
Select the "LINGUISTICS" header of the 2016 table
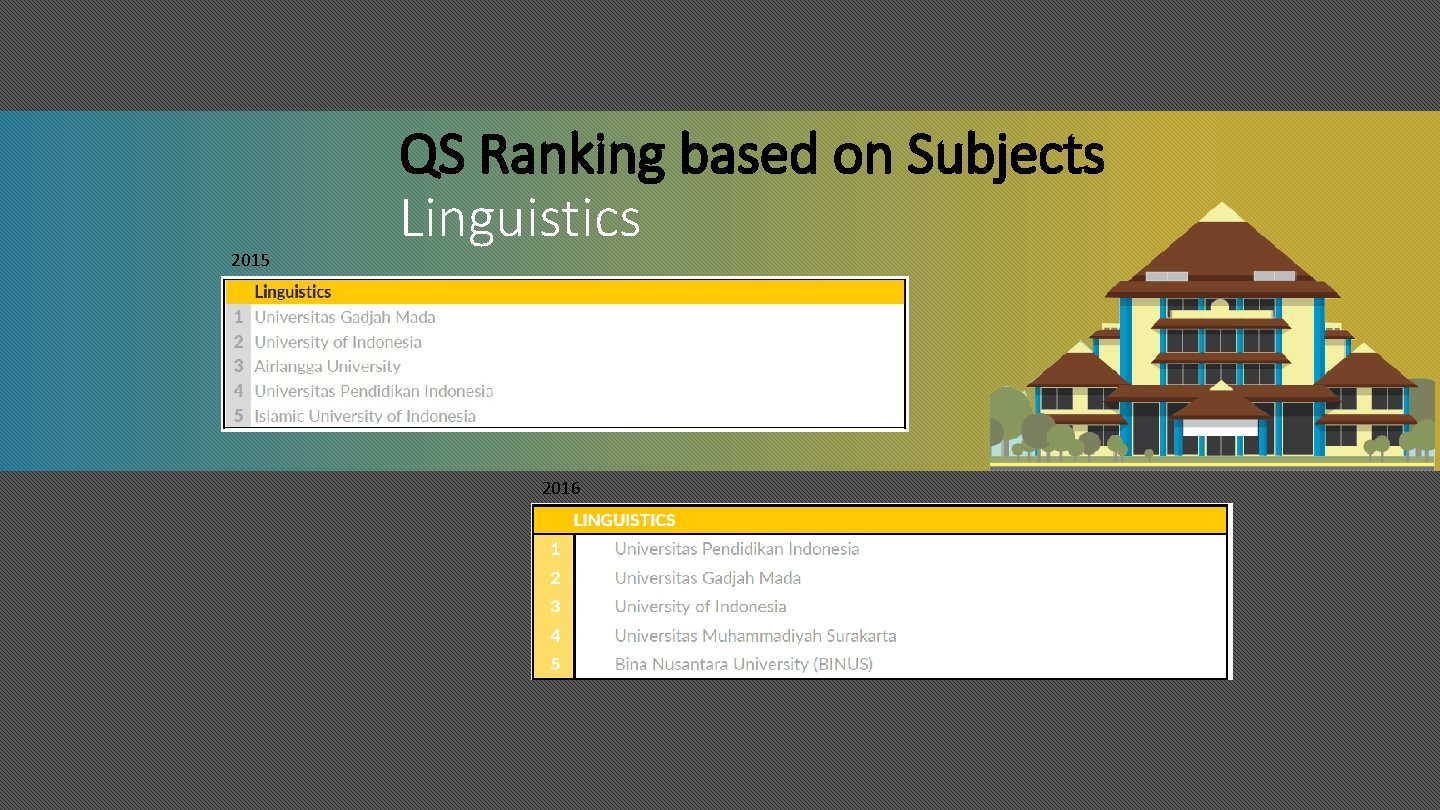coord(624,520)
